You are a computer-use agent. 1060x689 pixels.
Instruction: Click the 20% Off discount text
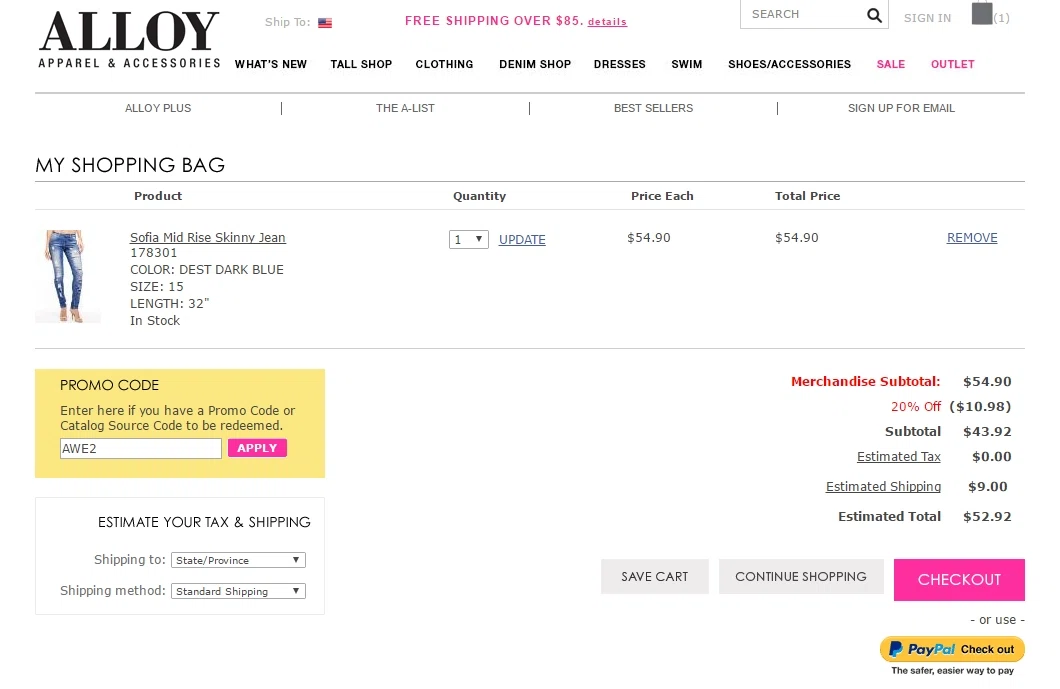pyautogui.click(x=915, y=406)
